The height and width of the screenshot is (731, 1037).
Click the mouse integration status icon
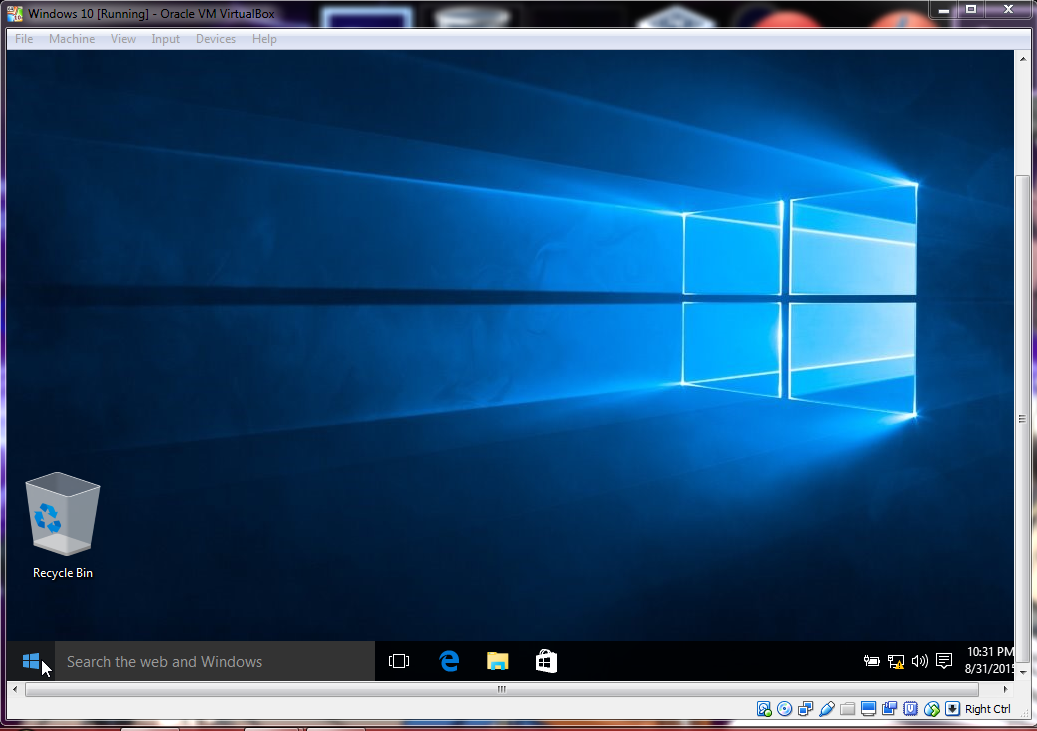point(932,709)
